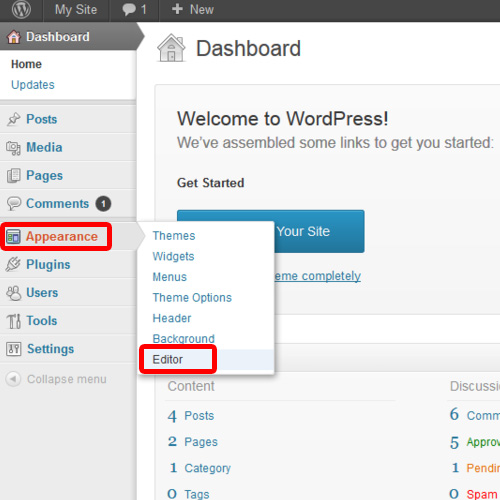Click the 'Welcome to WordPress!' heading

(283, 119)
